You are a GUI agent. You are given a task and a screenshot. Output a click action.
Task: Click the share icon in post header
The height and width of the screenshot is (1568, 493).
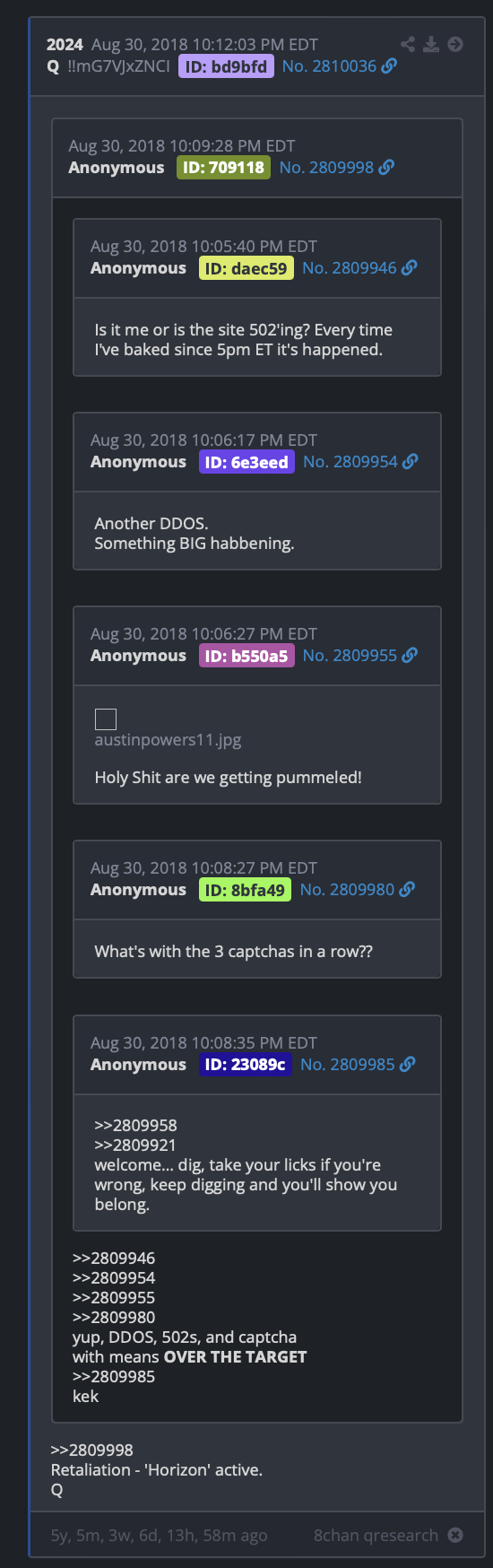pyautogui.click(x=408, y=44)
